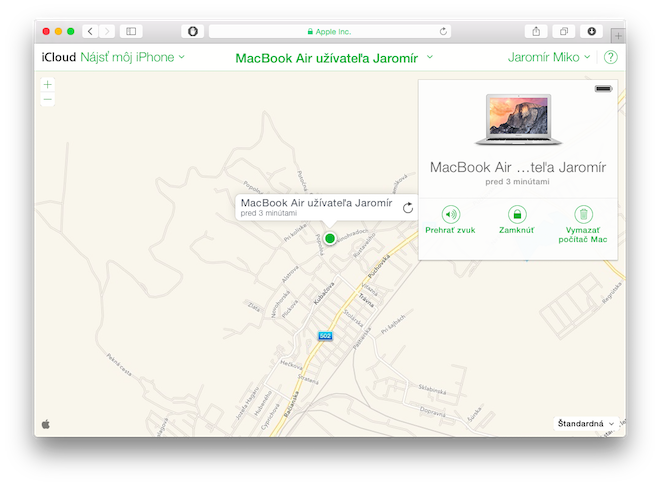Click the 502 road marker
660x486 pixels.
coord(325,336)
